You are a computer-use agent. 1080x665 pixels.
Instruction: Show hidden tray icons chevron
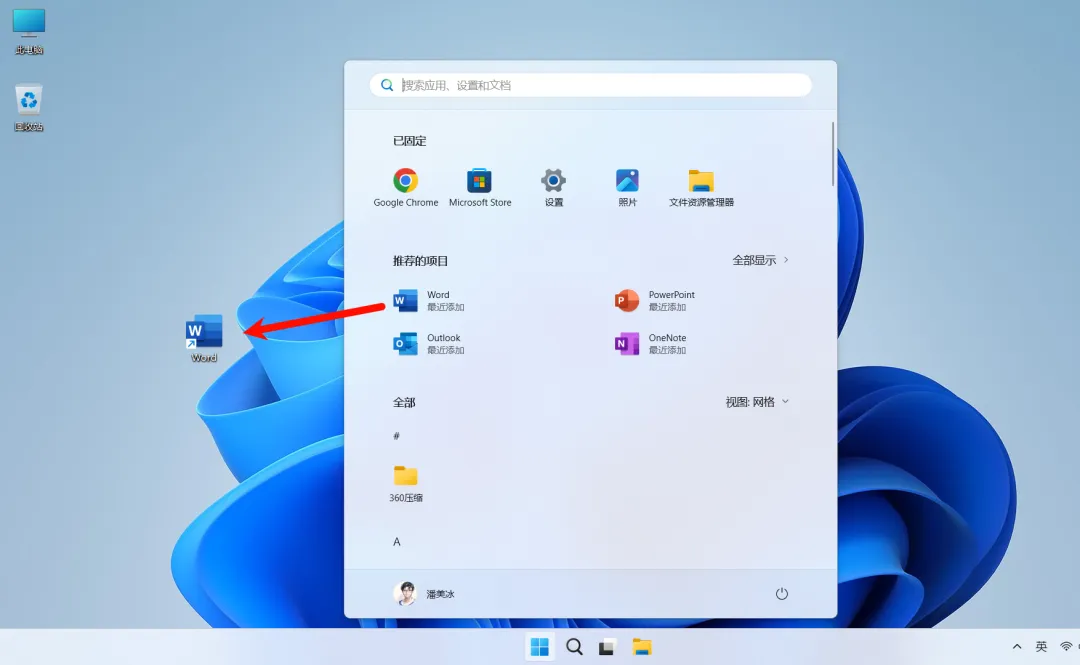pyautogui.click(x=1017, y=646)
